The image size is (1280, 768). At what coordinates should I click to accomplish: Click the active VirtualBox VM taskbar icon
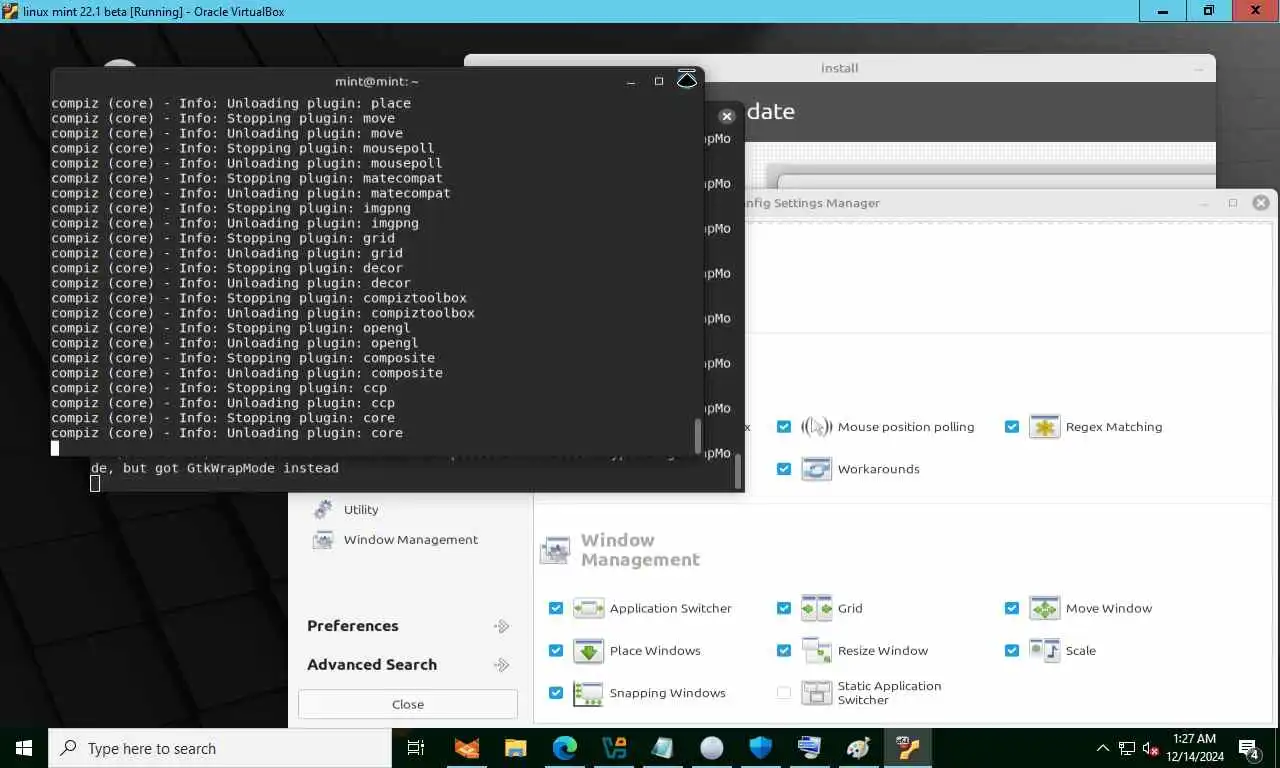coord(907,748)
